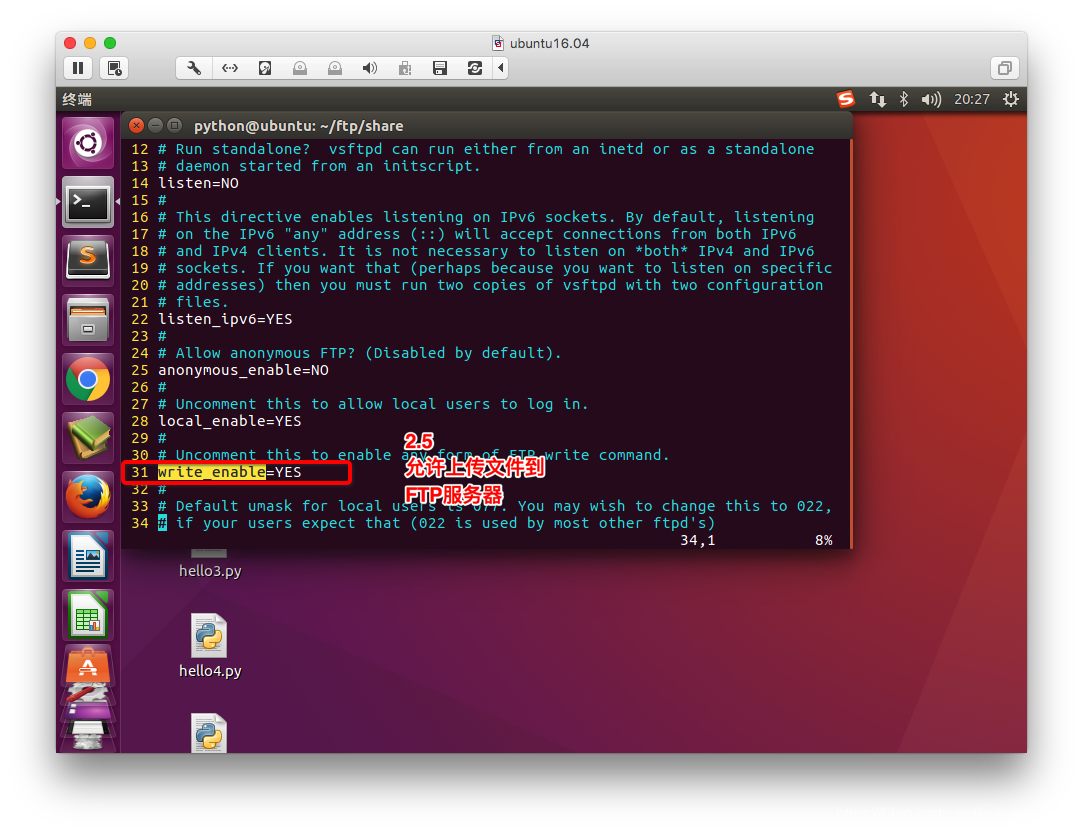Viewport: 1083px width, 833px height.
Task: Click the network adapter arrows icon
Action: point(230,68)
